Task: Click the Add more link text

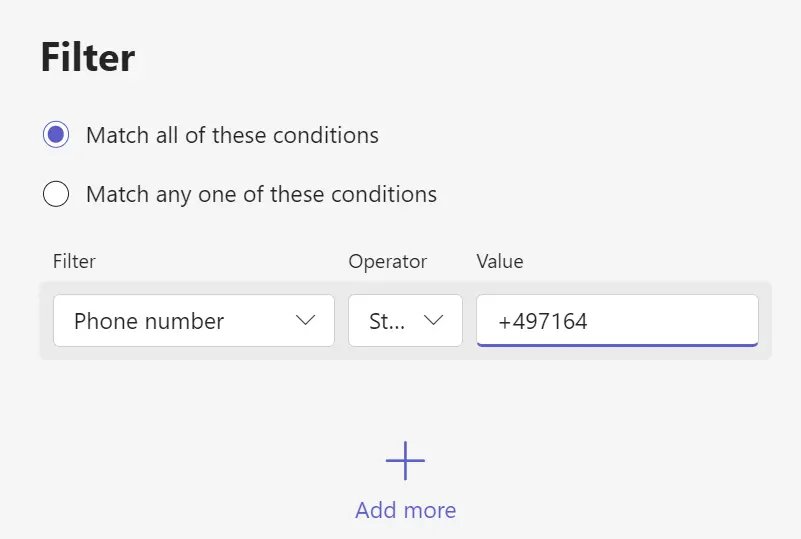Action: coord(406,510)
